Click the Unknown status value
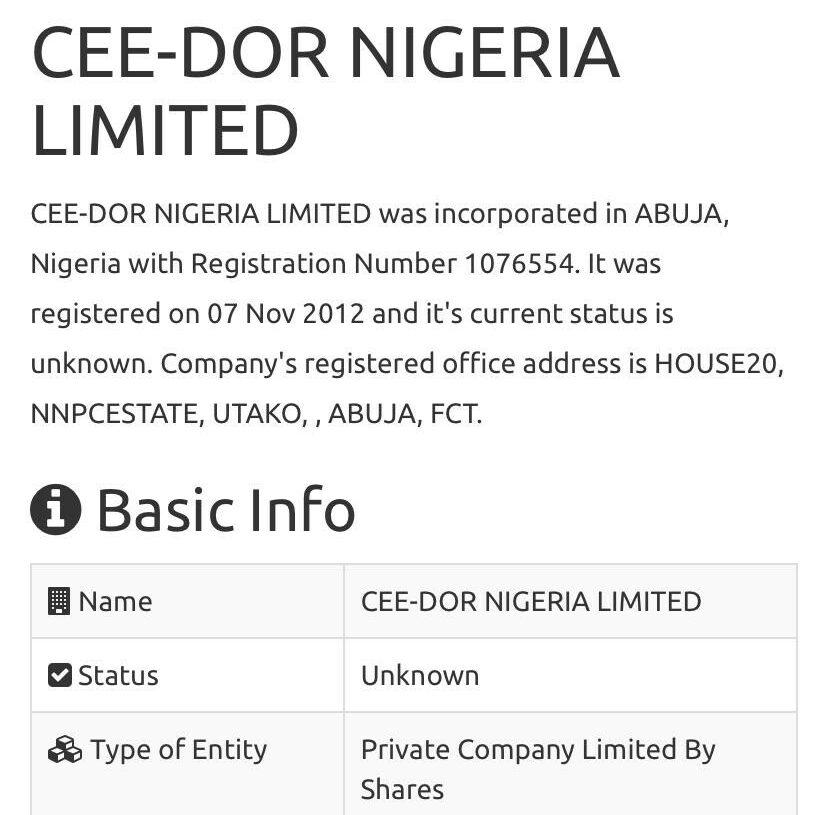Viewport: 828px width, 815px height. (420, 676)
